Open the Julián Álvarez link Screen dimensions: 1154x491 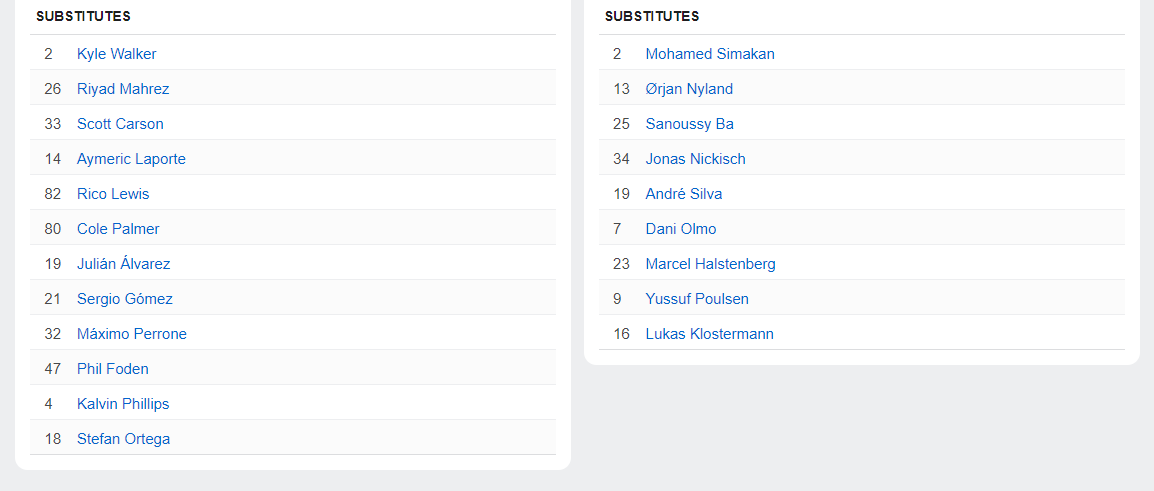pyautogui.click(x=123, y=264)
